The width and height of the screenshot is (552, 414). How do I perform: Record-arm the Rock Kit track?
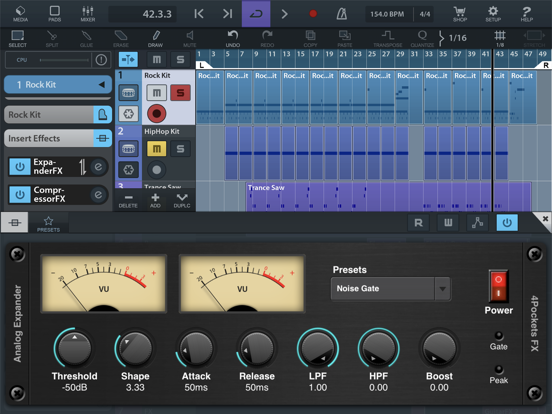coord(157,114)
